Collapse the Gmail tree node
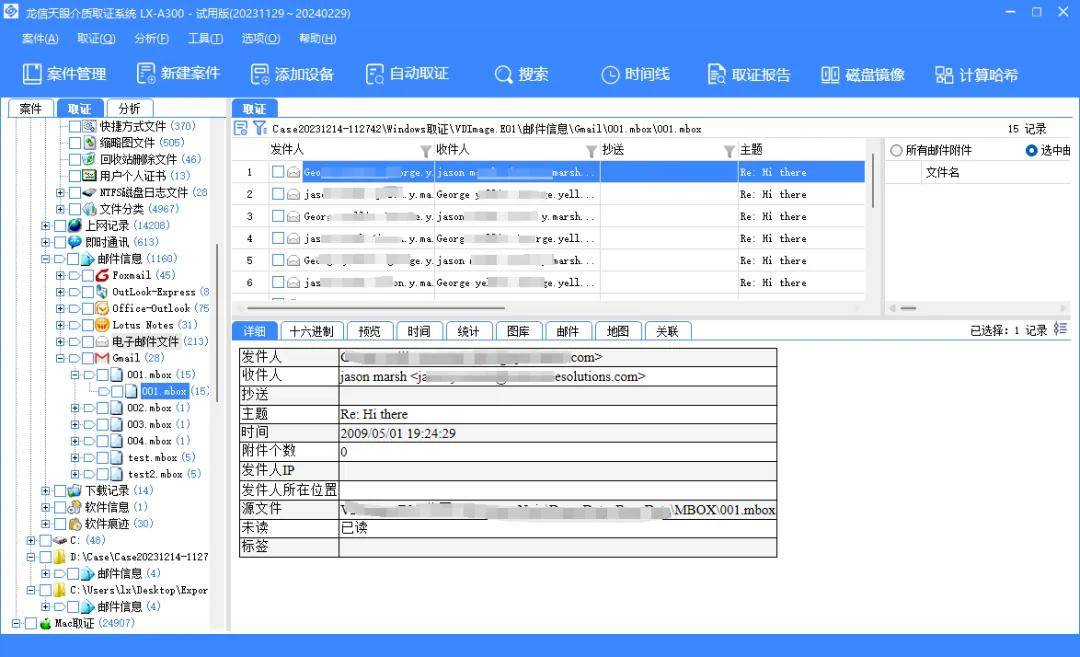 [x=60, y=358]
